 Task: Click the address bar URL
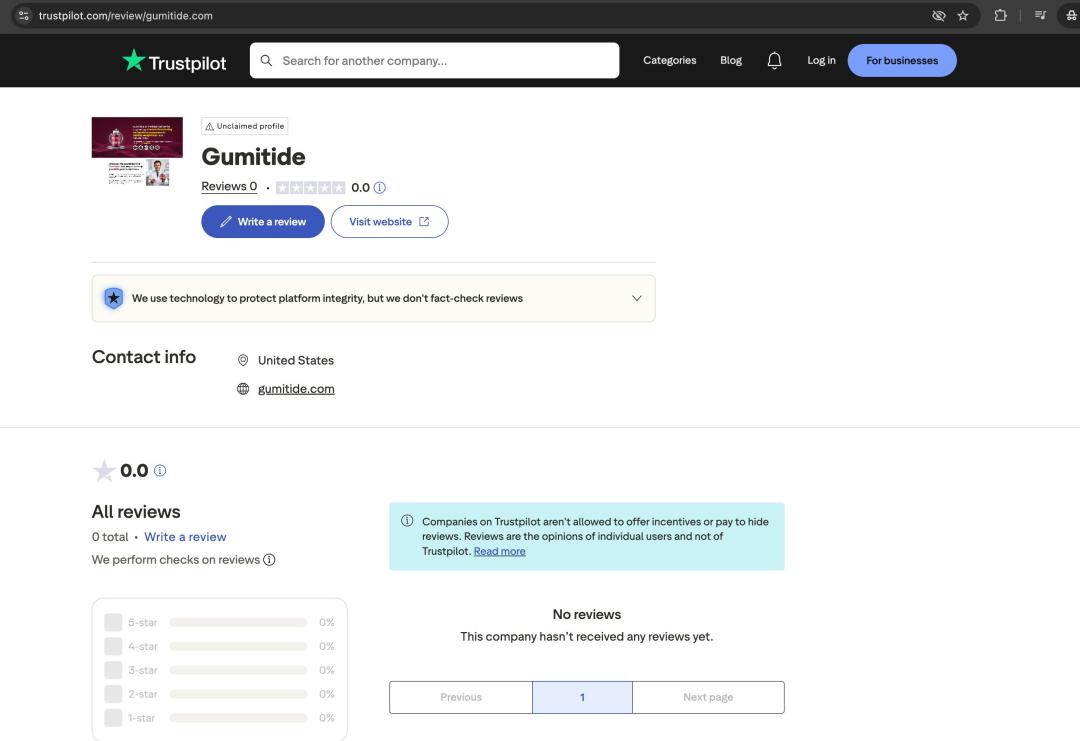(x=125, y=15)
